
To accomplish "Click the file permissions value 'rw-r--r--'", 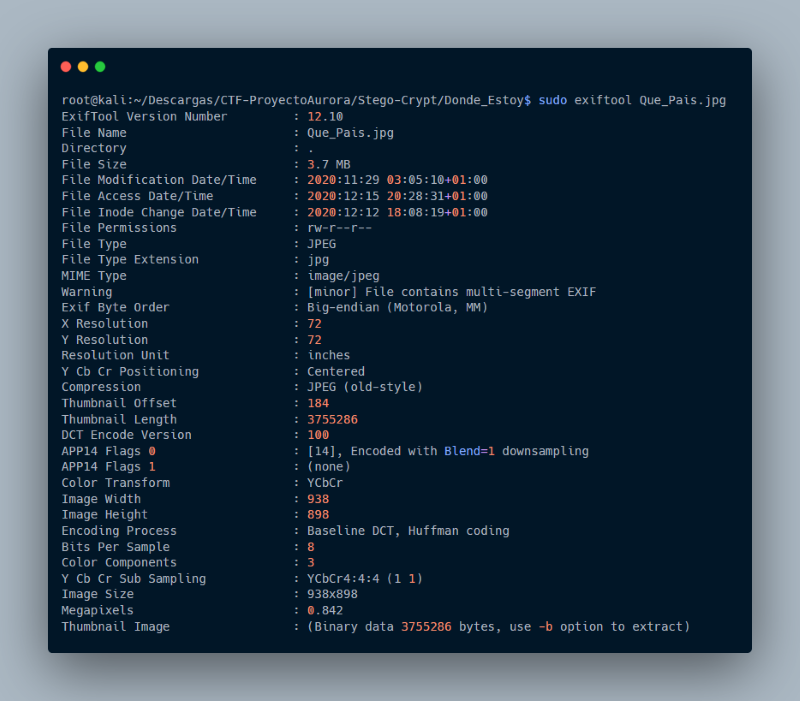I will click(x=339, y=228).
